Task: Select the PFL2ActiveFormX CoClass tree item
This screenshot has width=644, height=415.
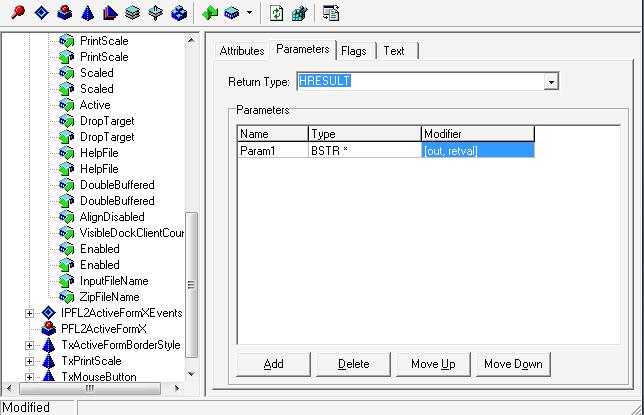Action: pos(103,329)
